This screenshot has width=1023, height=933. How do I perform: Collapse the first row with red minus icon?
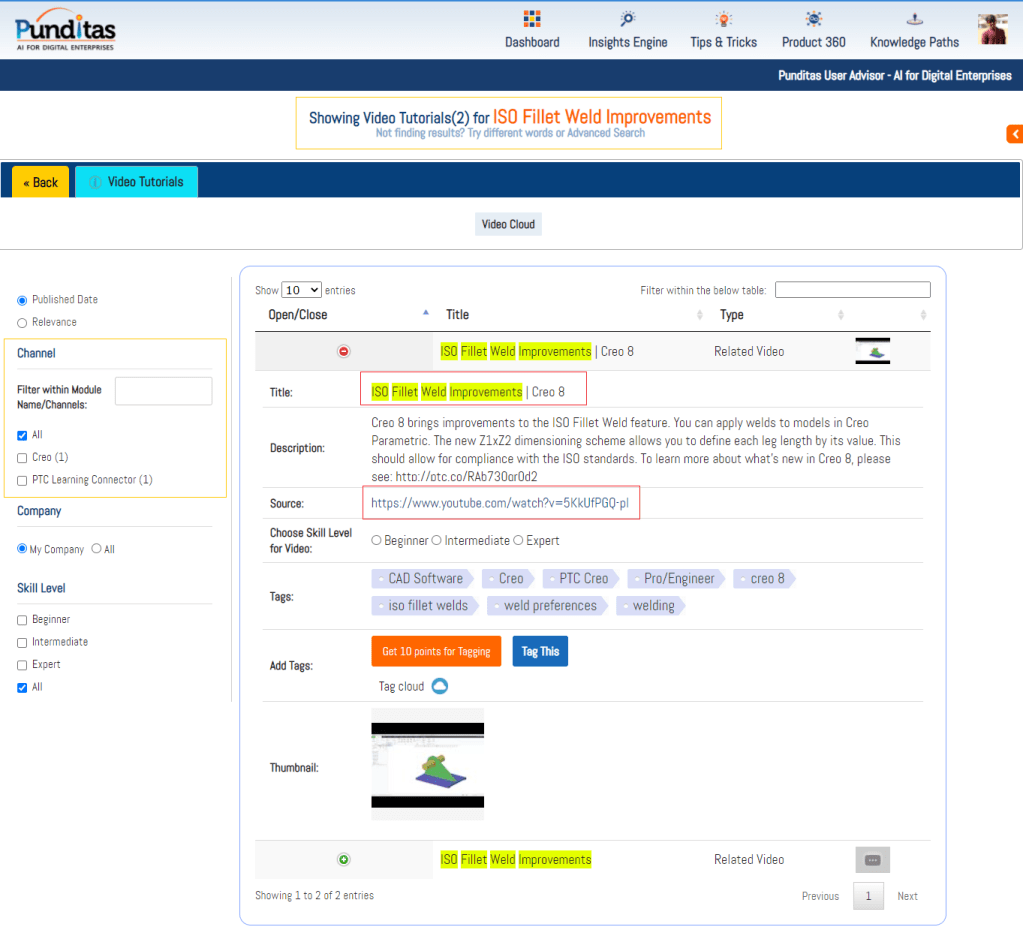pos(344,351)
